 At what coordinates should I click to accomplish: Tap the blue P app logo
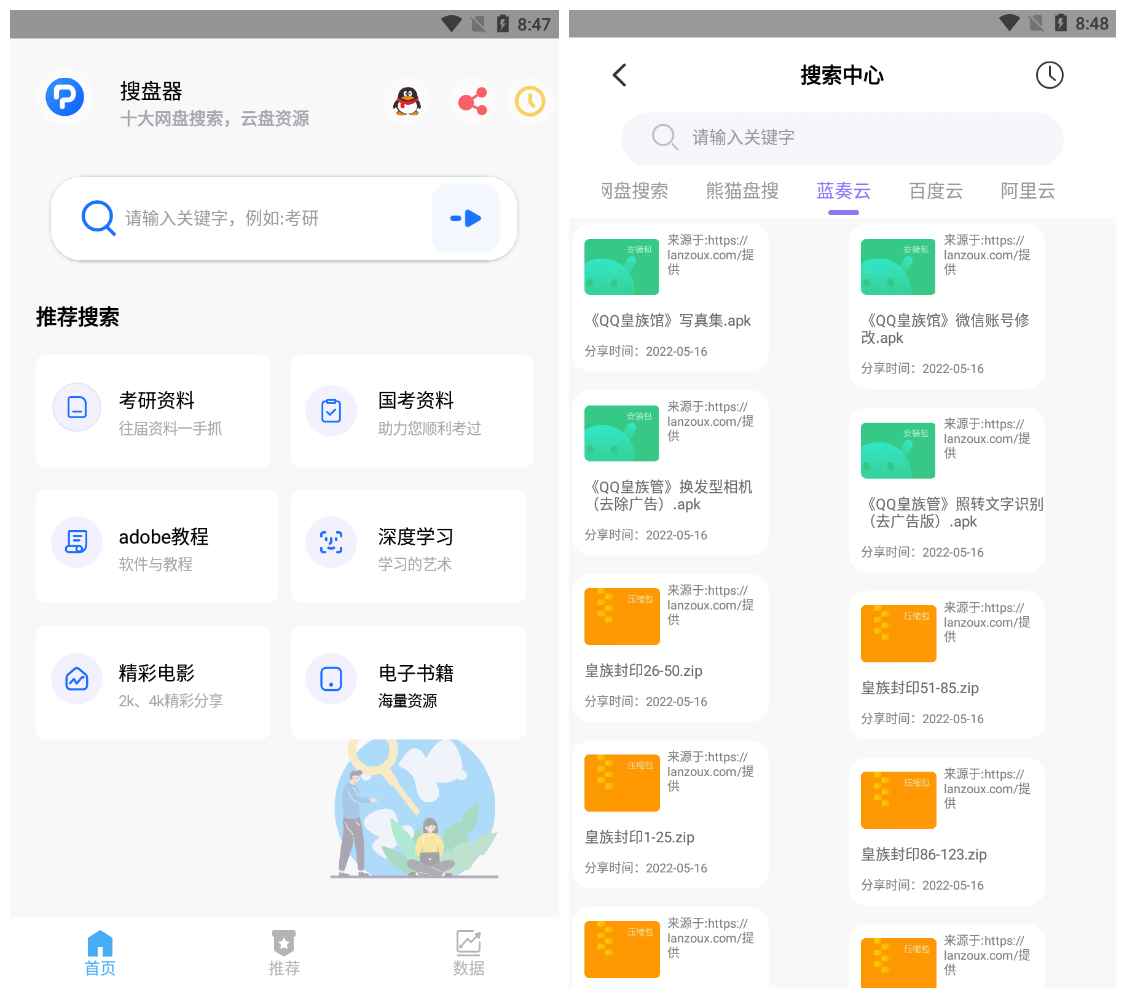[65, 97]
